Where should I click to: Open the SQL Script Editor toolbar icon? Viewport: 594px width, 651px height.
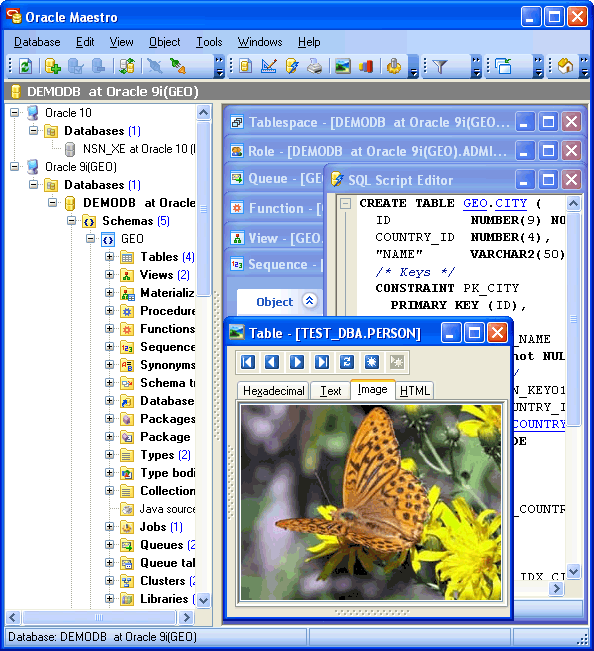(x=292, y=66)
